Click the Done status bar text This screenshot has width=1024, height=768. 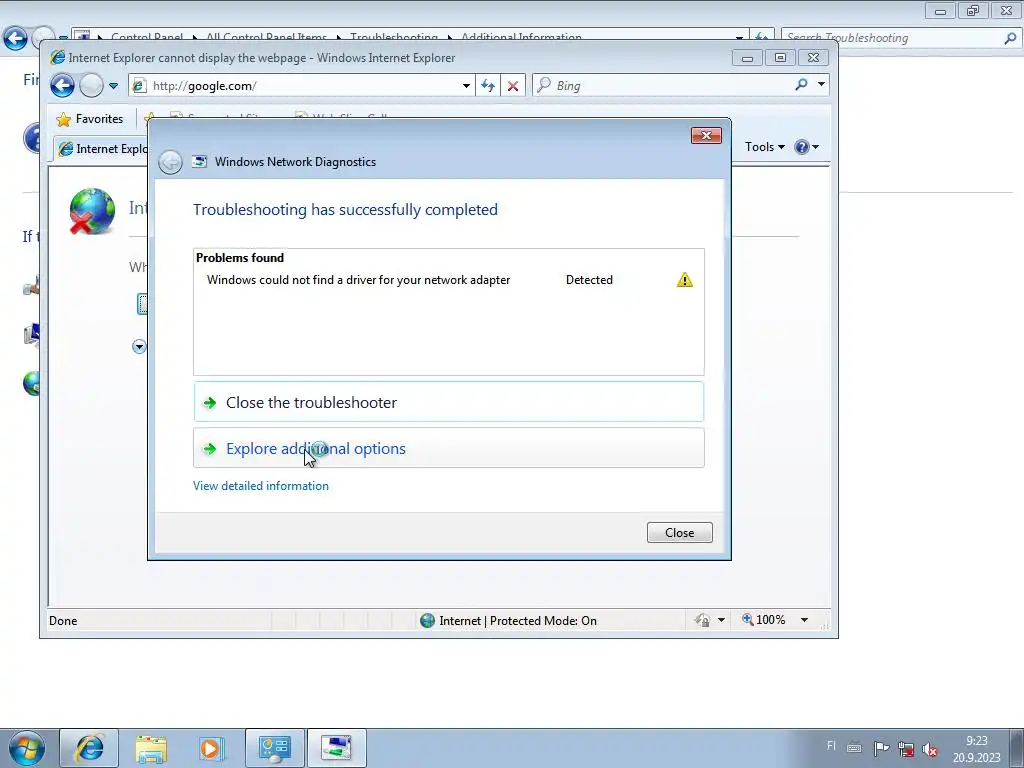(63, 621)
